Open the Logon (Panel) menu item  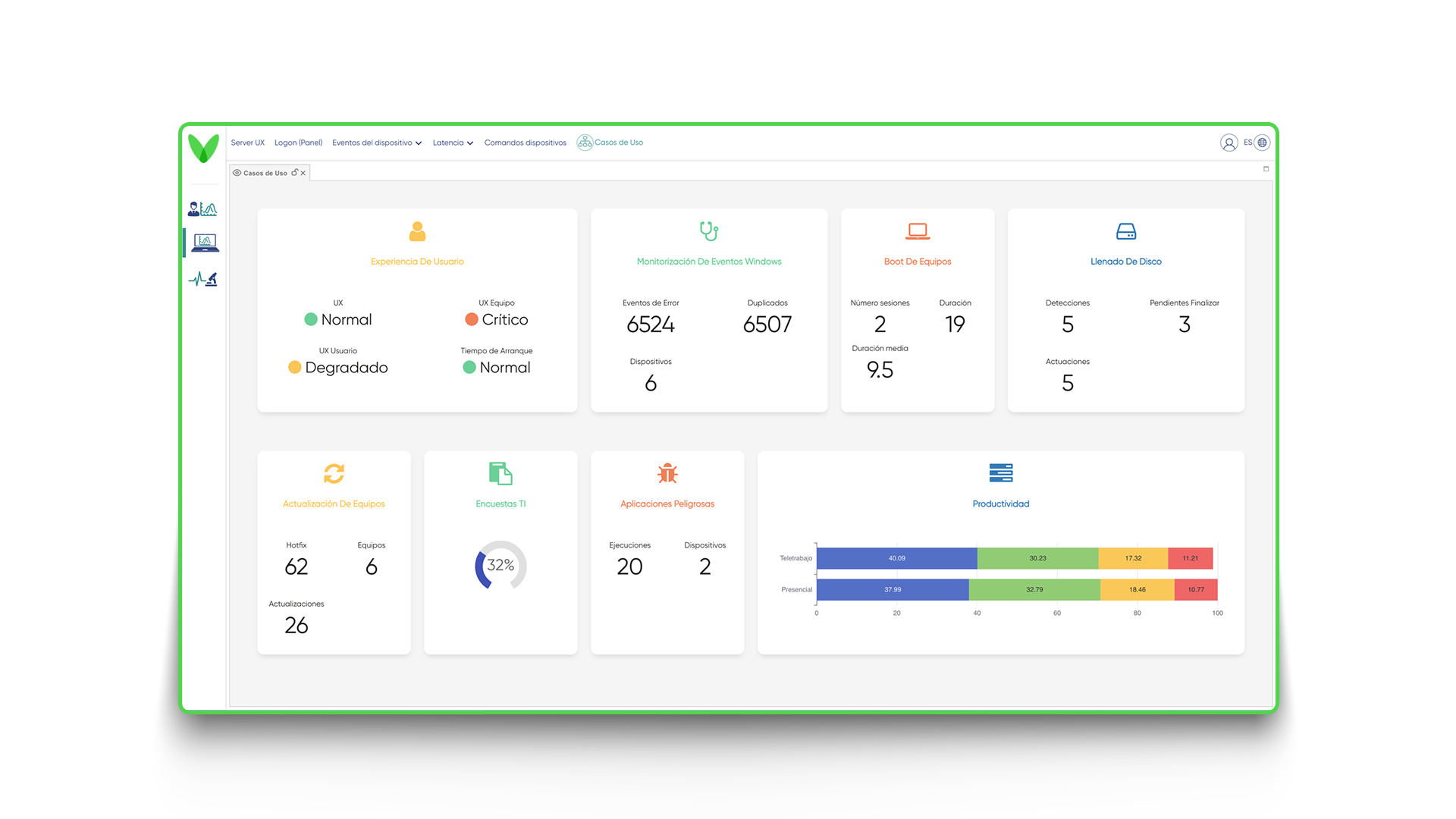coord(298,143)
